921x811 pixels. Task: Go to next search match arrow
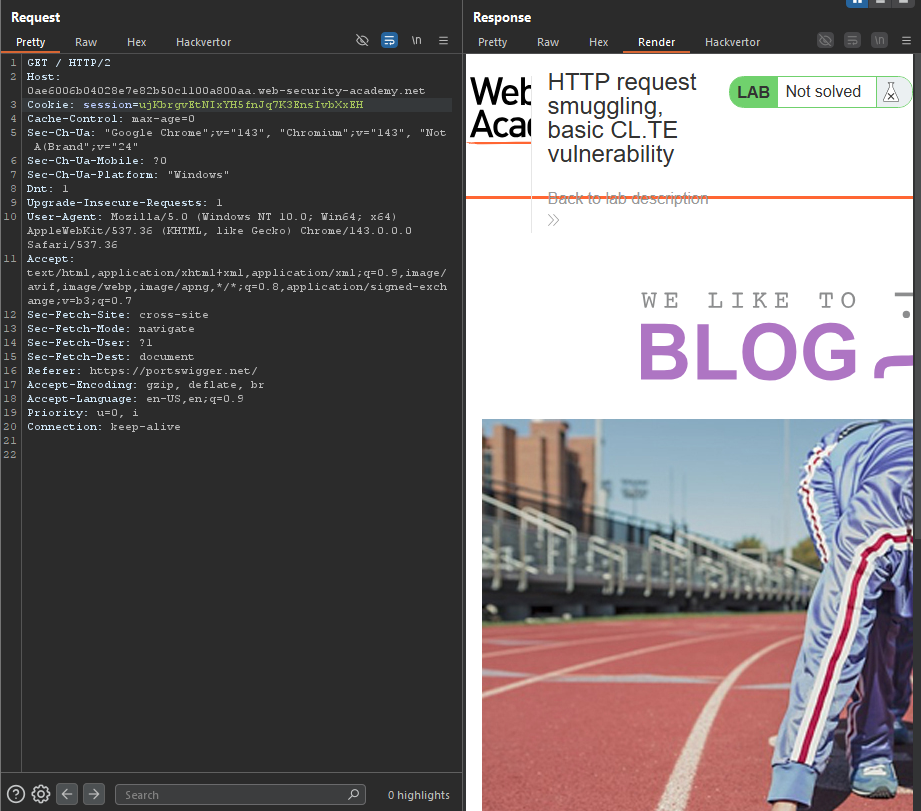click(94, 794)
